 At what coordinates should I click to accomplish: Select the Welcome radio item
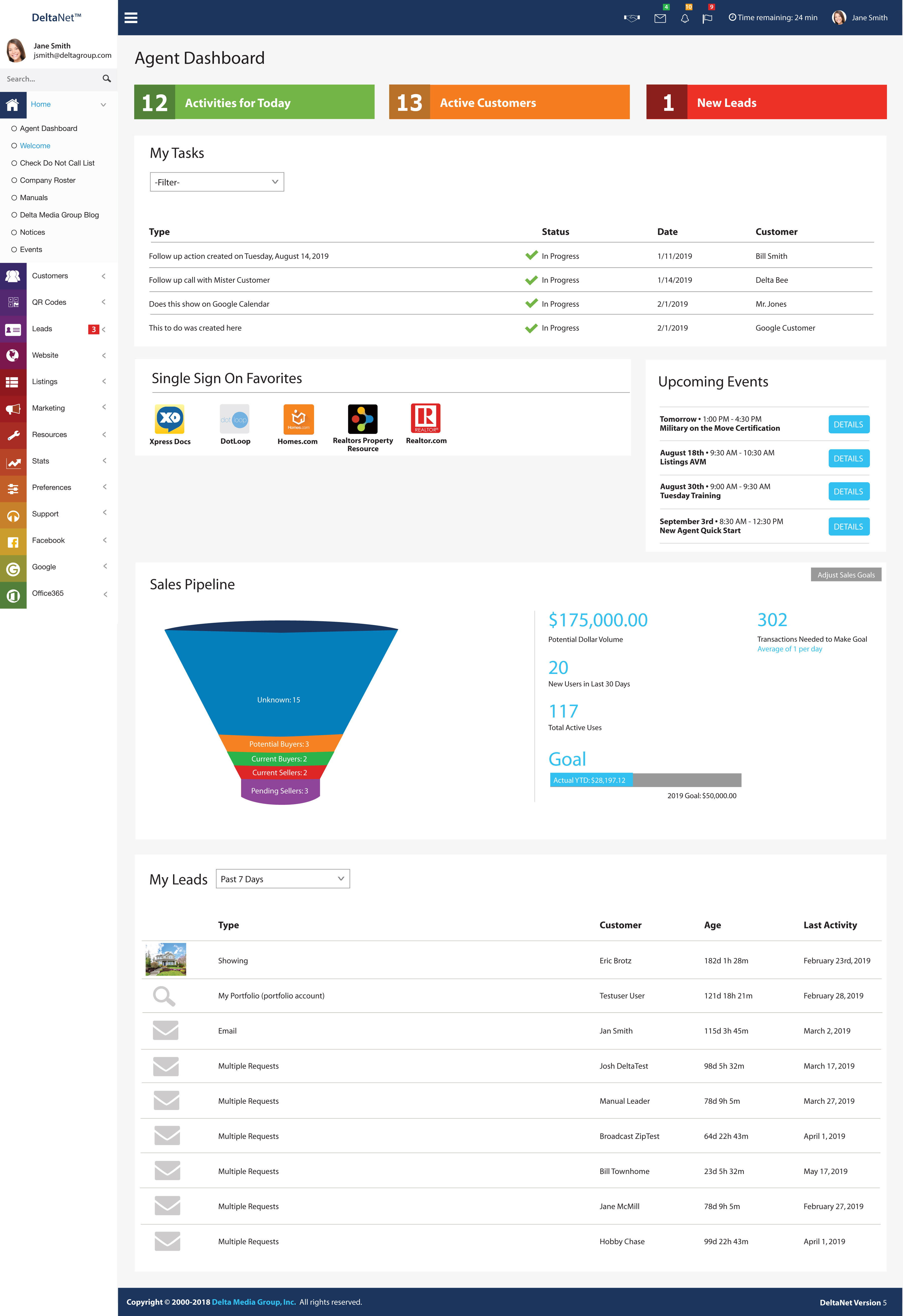[35, 146]
